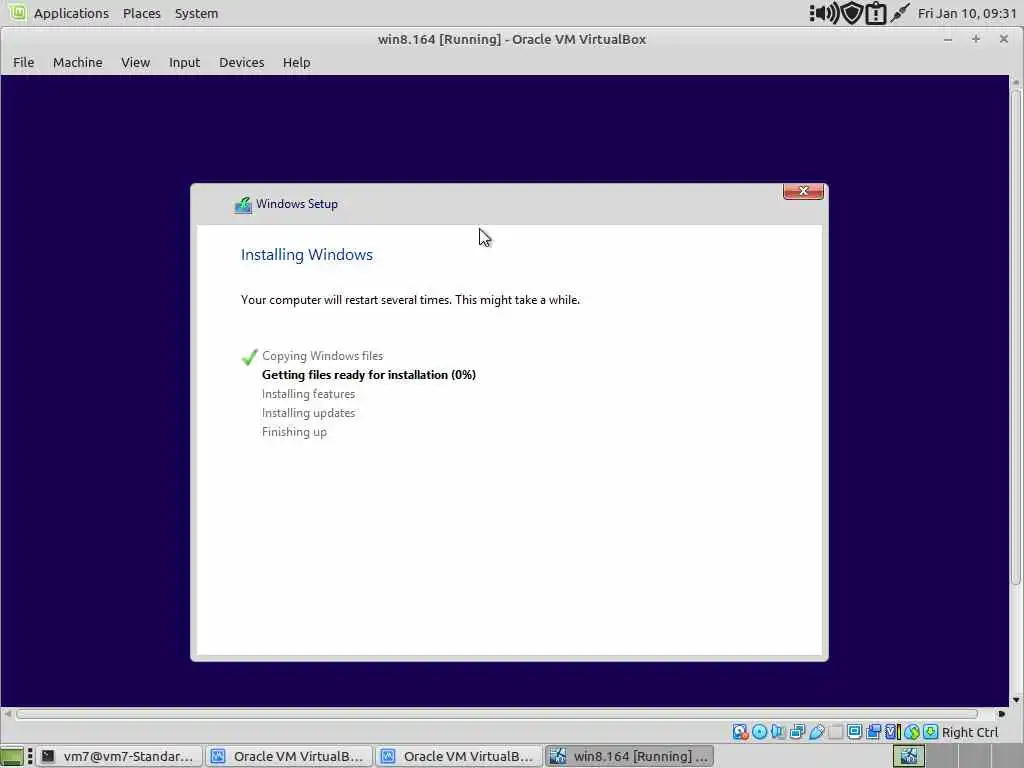
Task: Click the display status bar icon
Action: (x=854, y=732)
